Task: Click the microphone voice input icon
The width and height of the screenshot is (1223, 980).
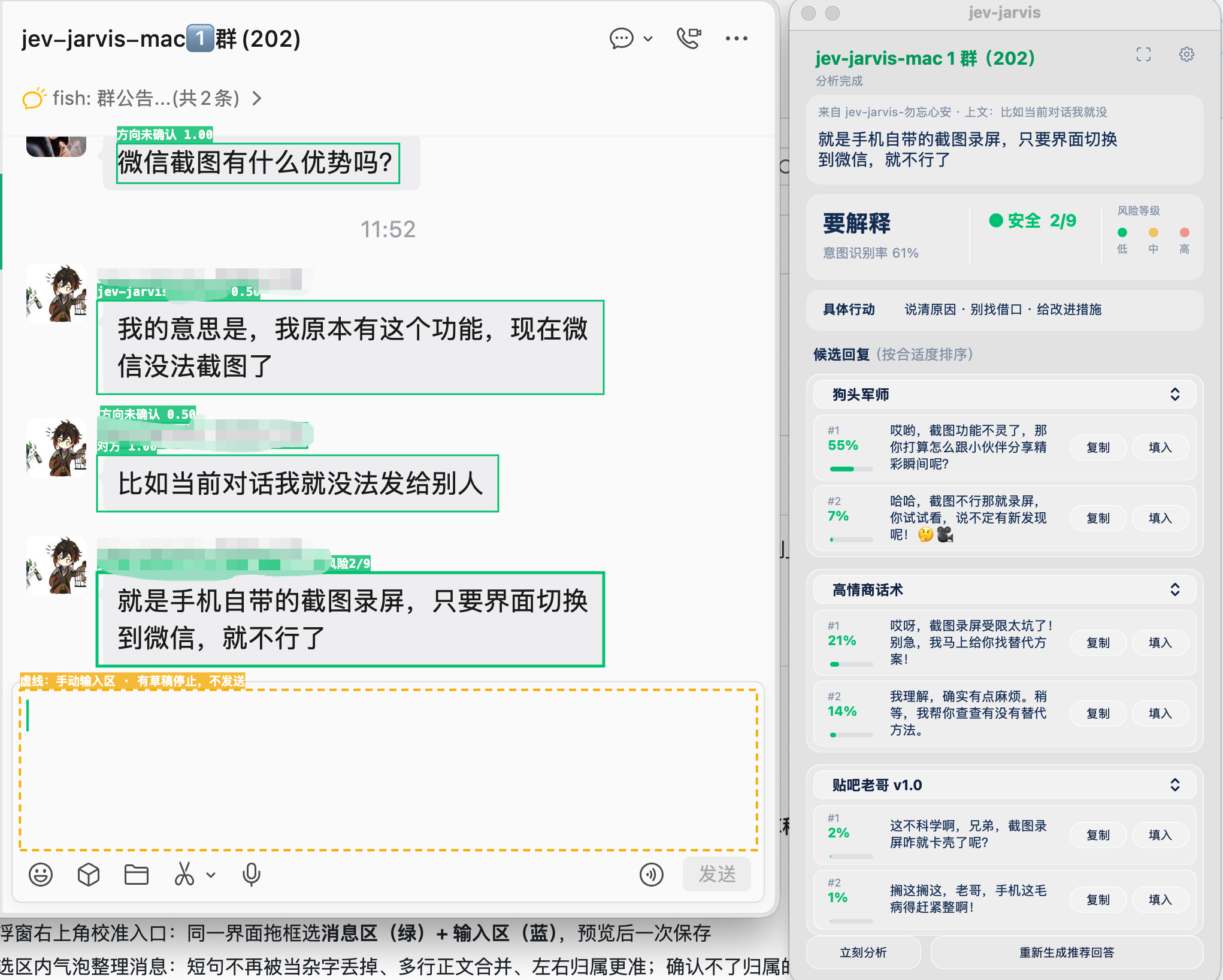Action: point(252,875)
